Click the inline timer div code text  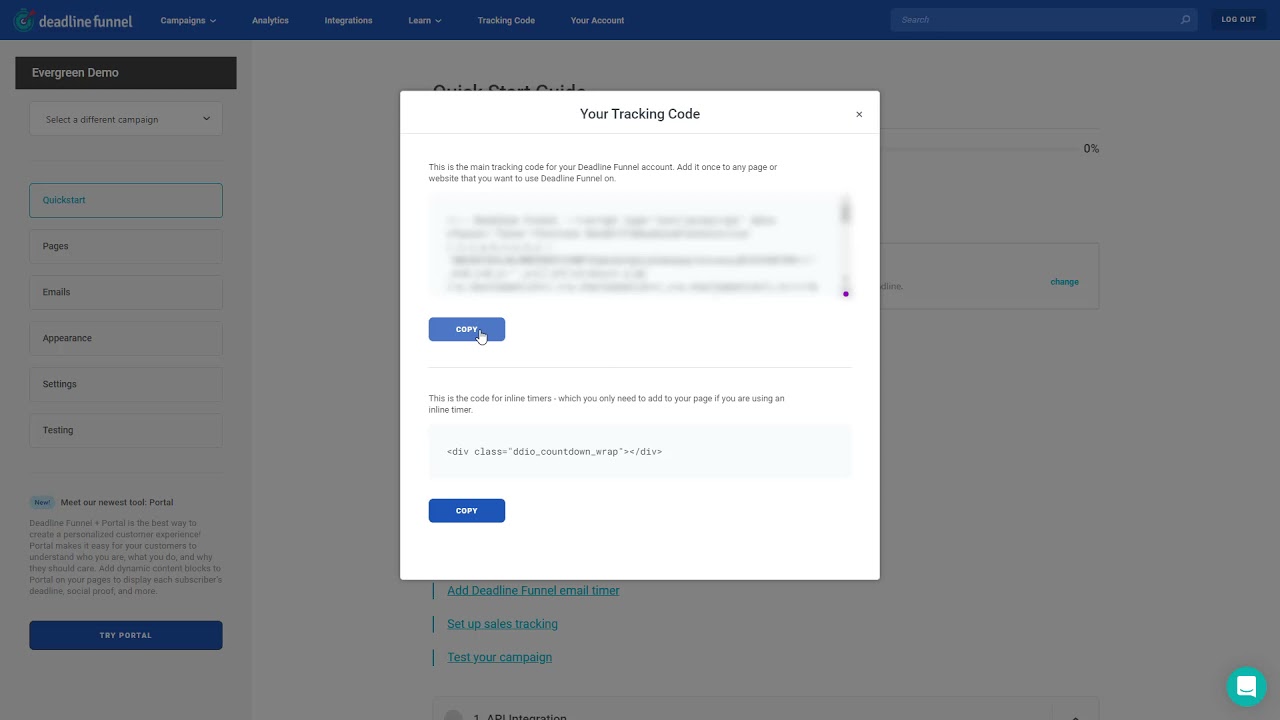coord(554,452)
